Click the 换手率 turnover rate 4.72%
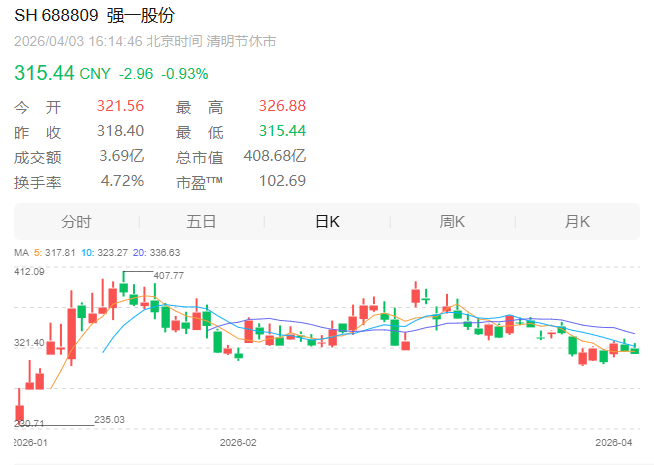This screenshot has width=654, height=465. click(122, 181)
